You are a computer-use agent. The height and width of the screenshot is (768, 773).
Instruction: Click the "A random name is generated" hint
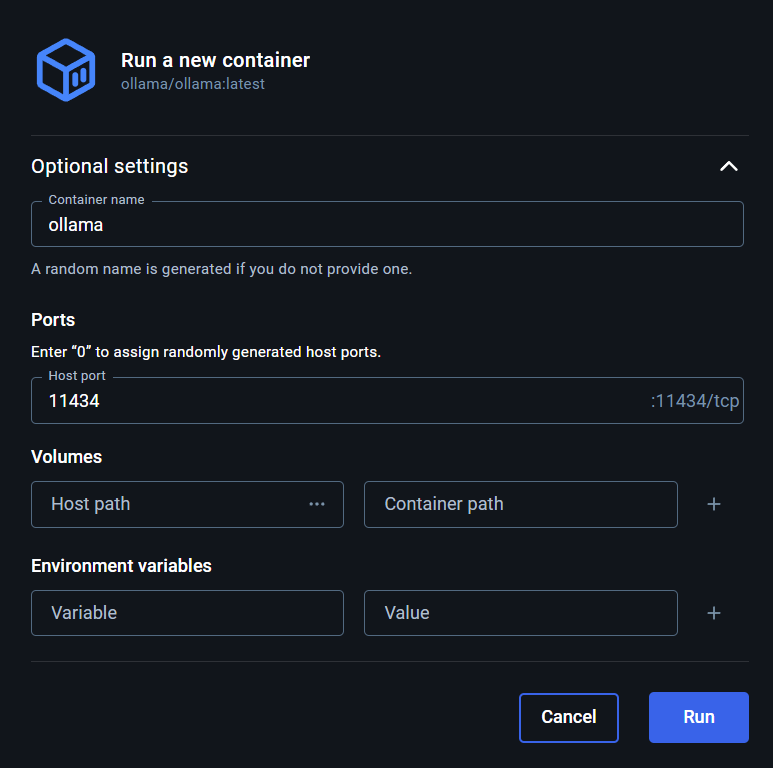pyautogui.click(x=221, y=269)
